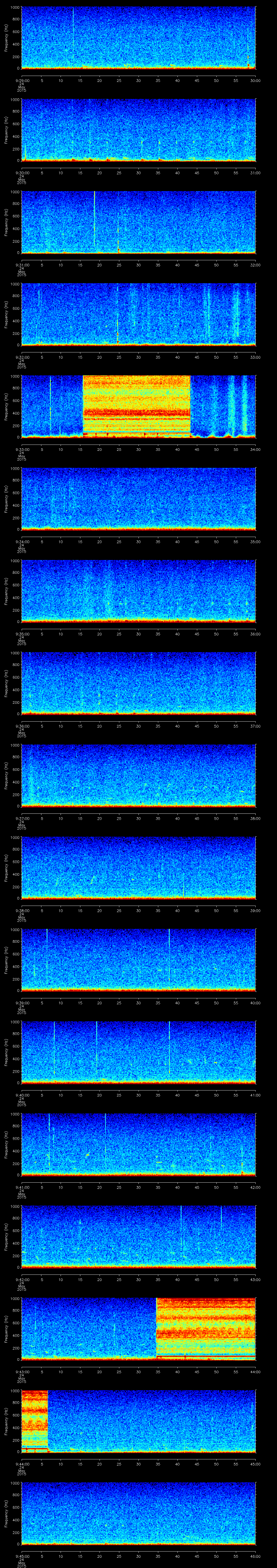Select the noise block at start of 9:44:00 spectrogram

(x=34, y=1421)
